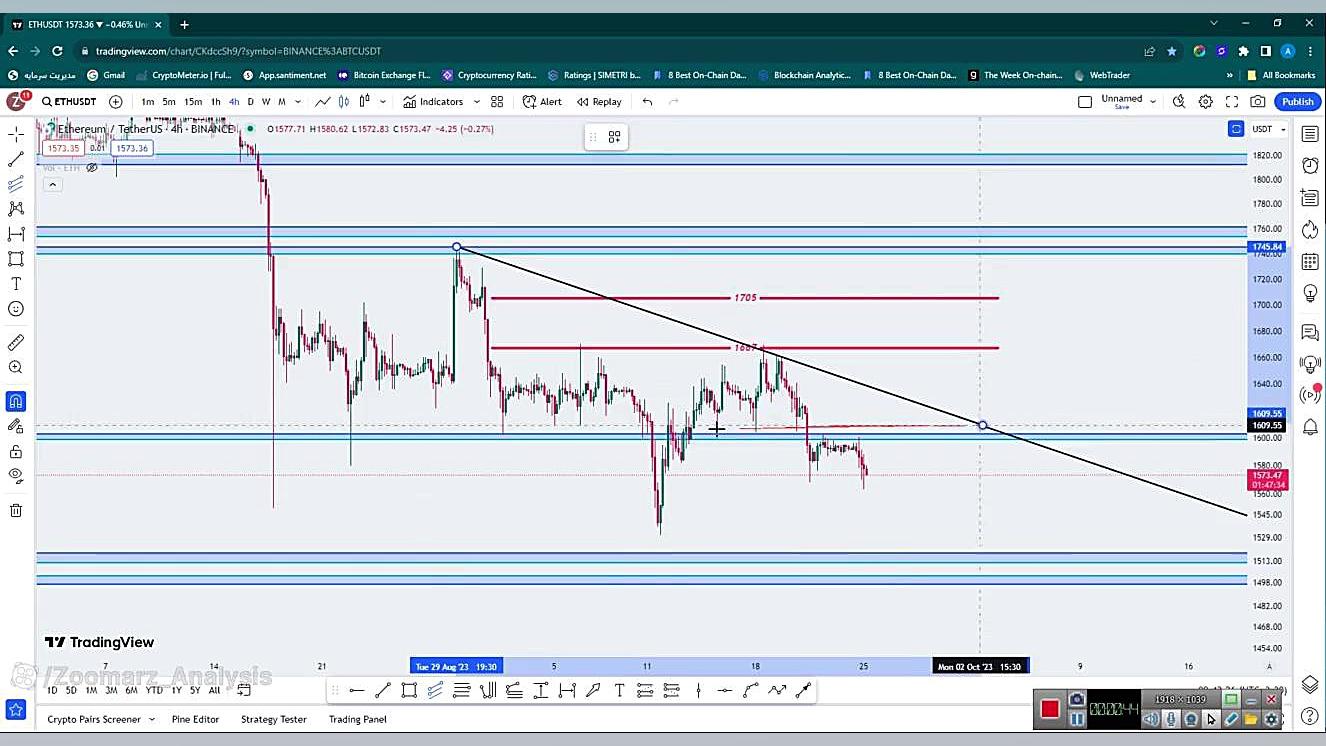Toggle lock all drawing tools
The height and width of the screenshot is (746, 1326).
pyautogui.click(x=16, y=452)
